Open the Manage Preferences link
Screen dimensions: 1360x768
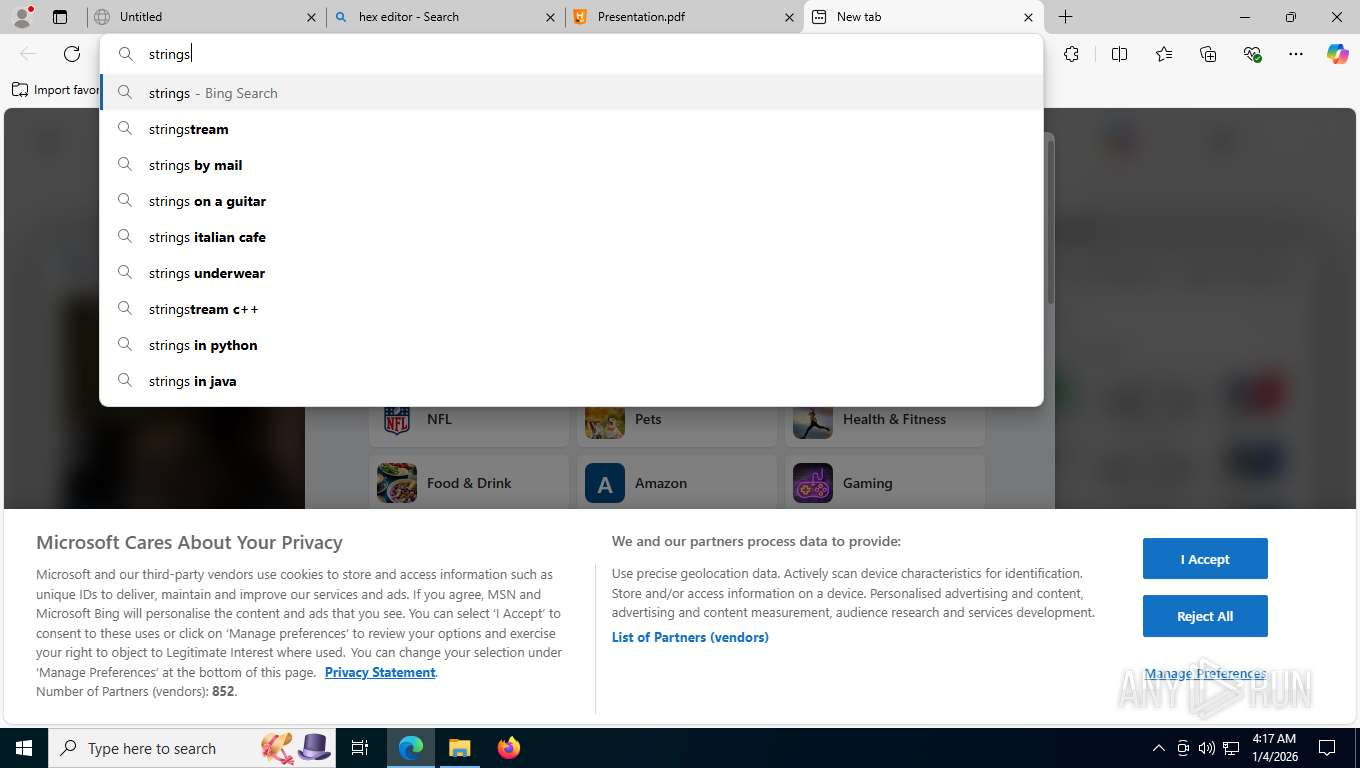click(x=1205, y=674)
